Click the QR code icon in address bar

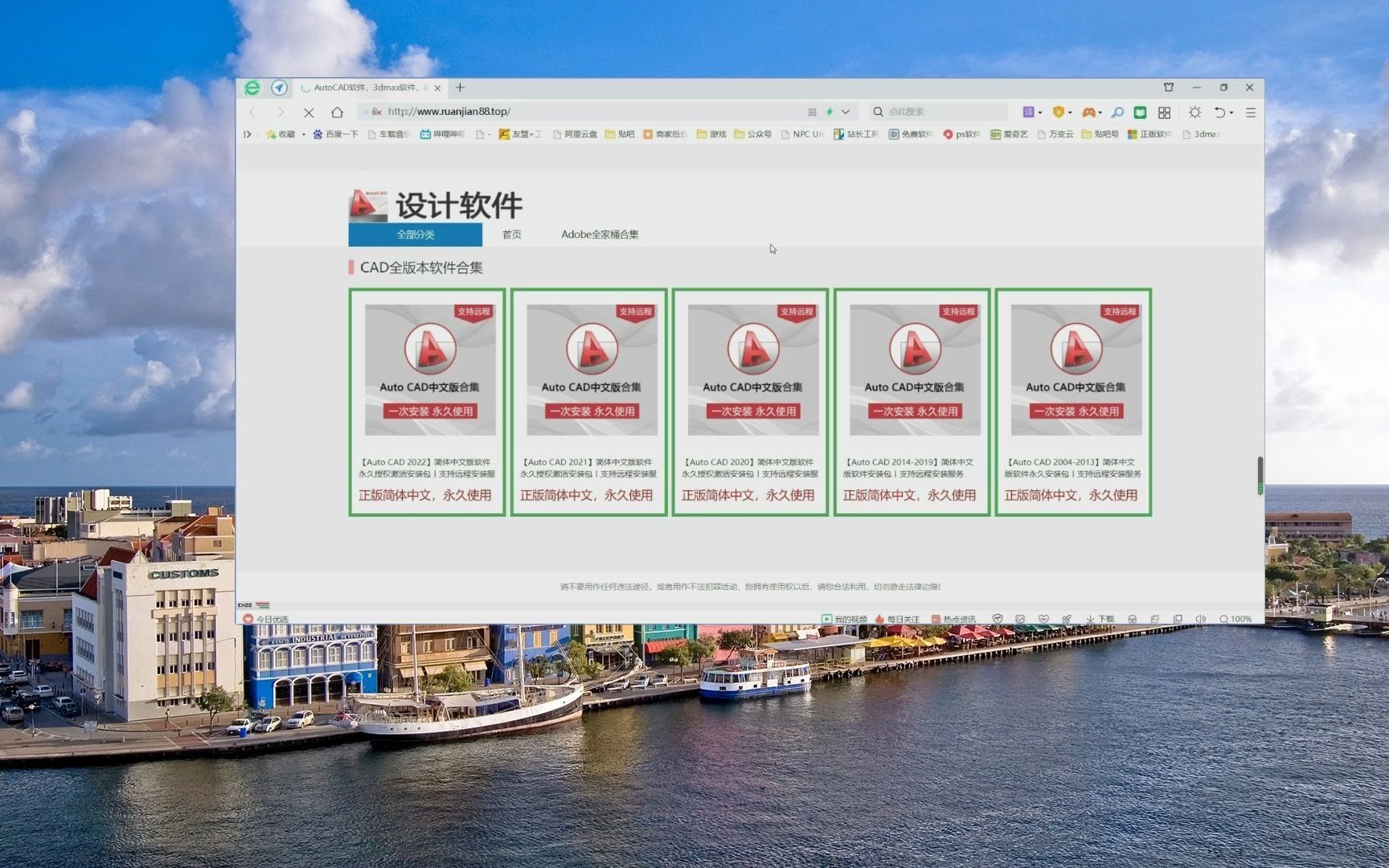[812, 112]
